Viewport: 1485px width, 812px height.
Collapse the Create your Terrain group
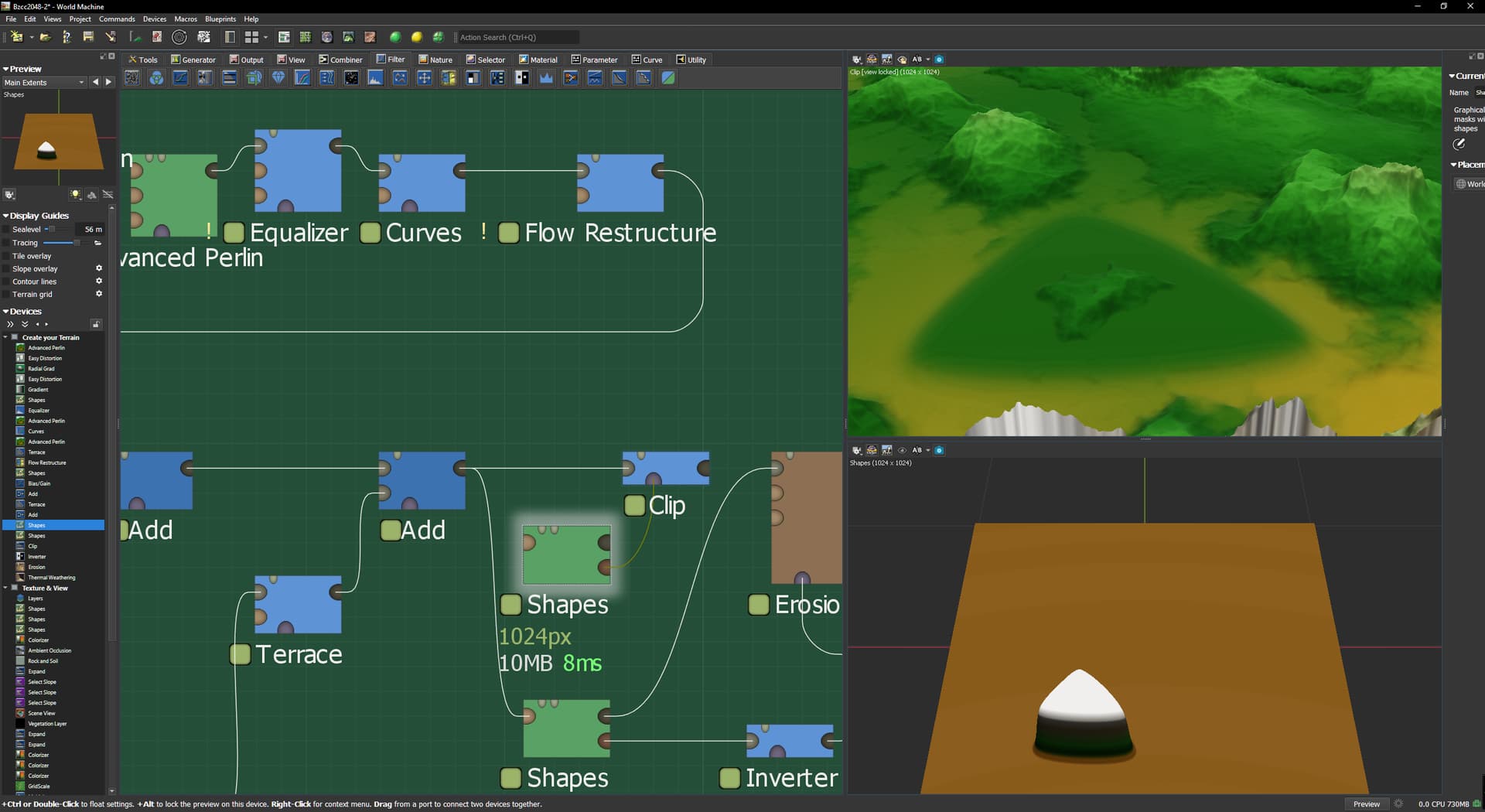6,338
